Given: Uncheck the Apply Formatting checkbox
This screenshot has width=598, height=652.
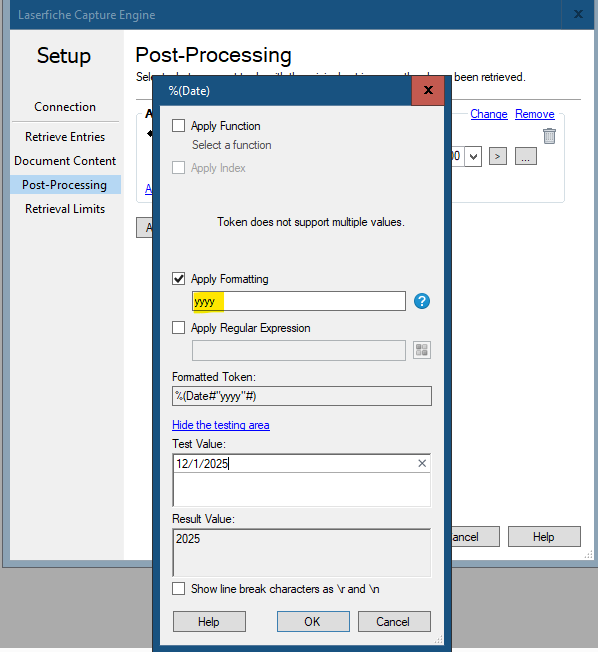Looking at the screenshot, I should (178, 279).
